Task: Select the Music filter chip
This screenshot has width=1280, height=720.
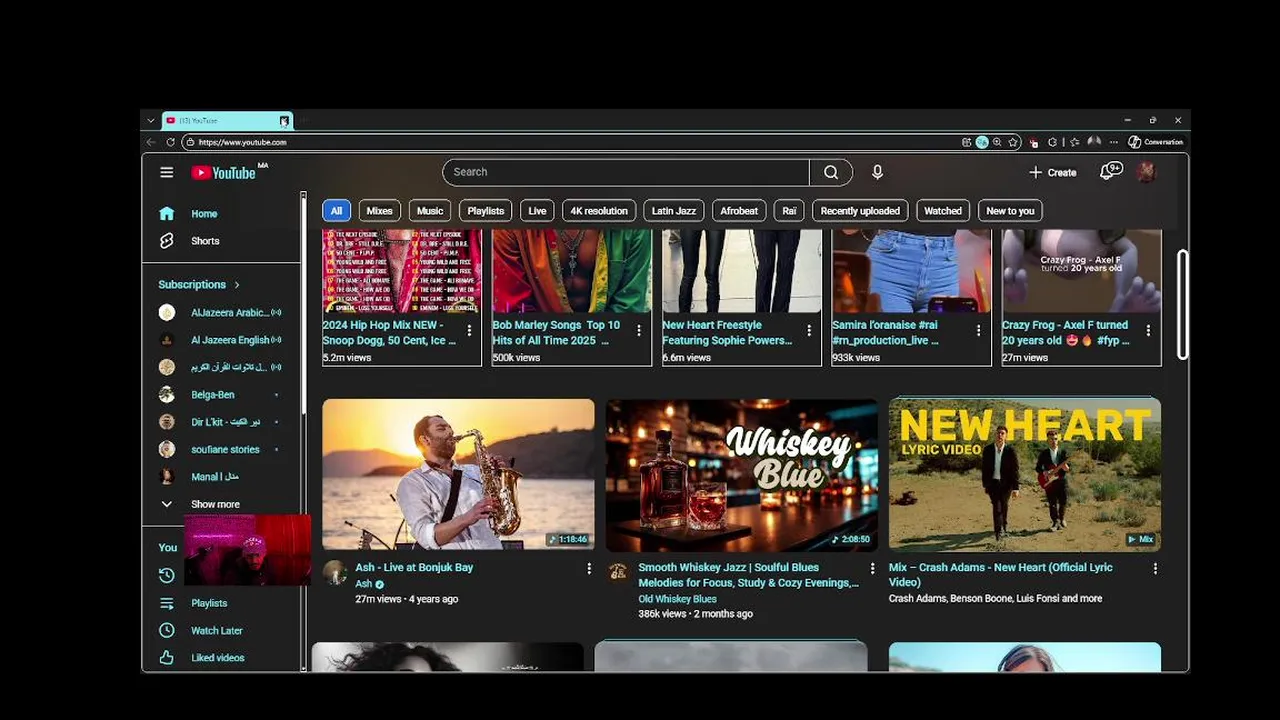Action: (x=430, y=211)
